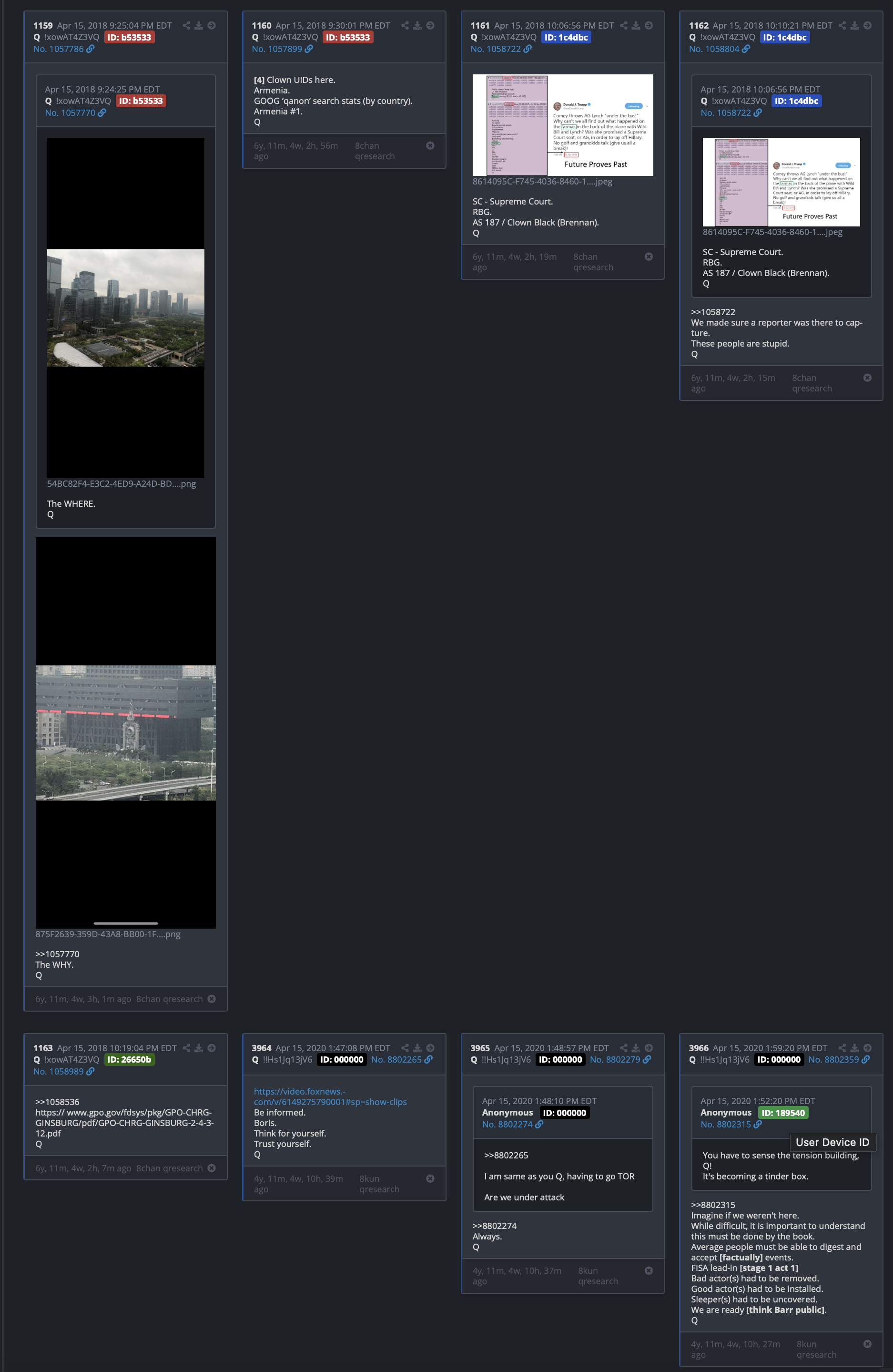Open post 1160 with arrow-circle icon
Screen dimensions: 893x1372
pyautogui.click(x=430, y=25)
